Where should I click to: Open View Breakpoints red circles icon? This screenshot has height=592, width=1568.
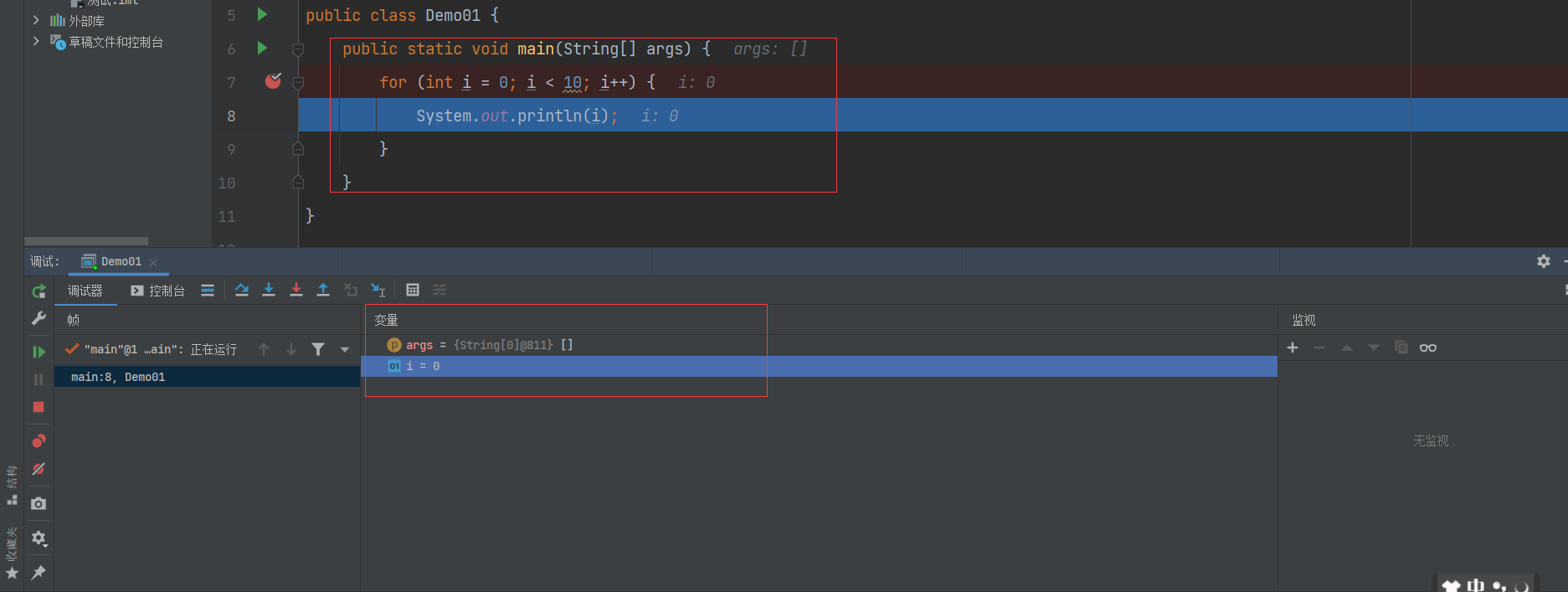(39, 441)
